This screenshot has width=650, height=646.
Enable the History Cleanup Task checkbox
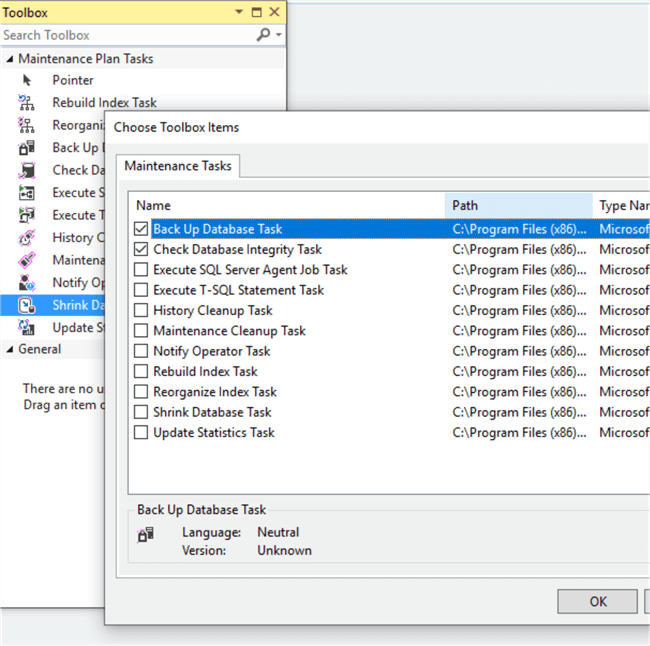click(141, 310)
